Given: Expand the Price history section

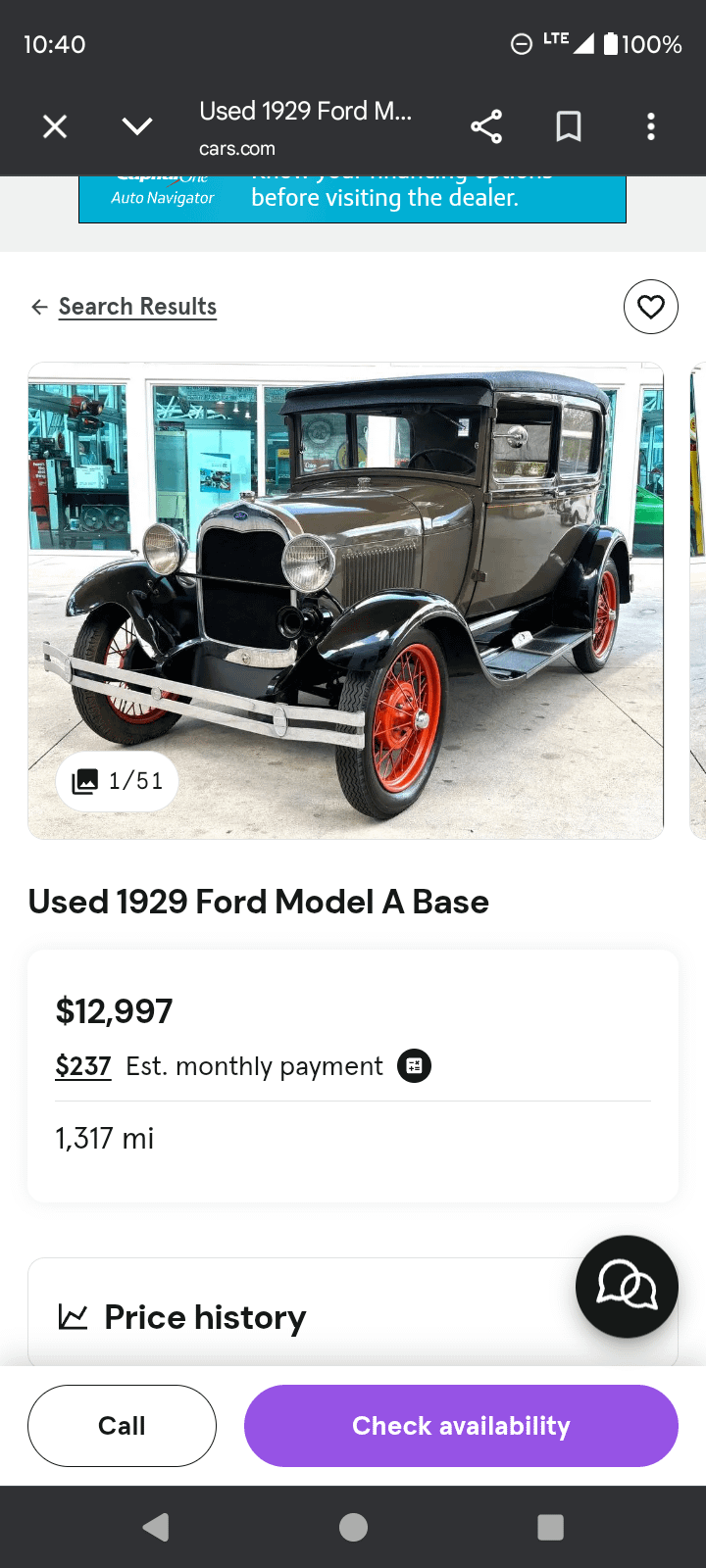Looking at the screenshot, I should coord(206,1317).
